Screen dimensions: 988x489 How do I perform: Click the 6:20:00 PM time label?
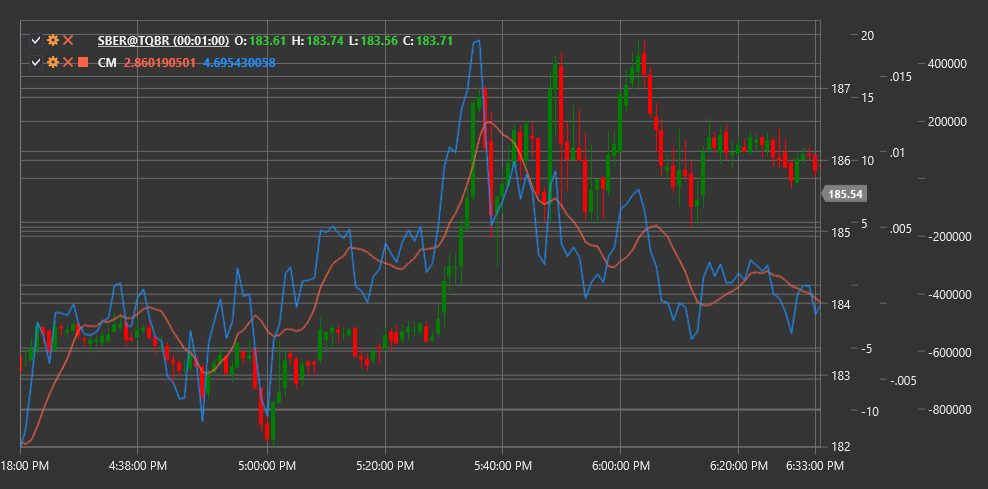coord(738,466)
